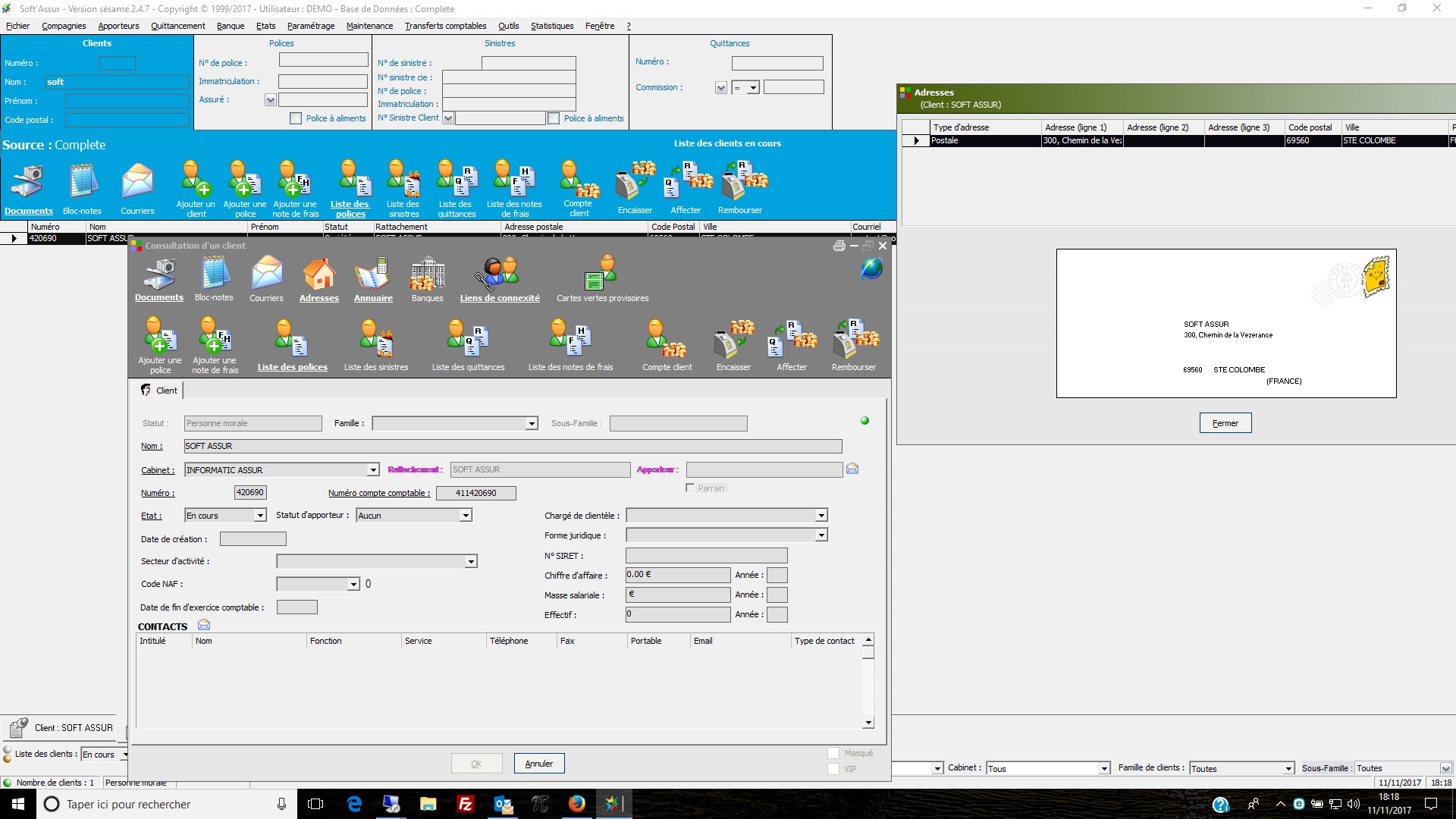Open Banques icon in client window

click(428, 280)
